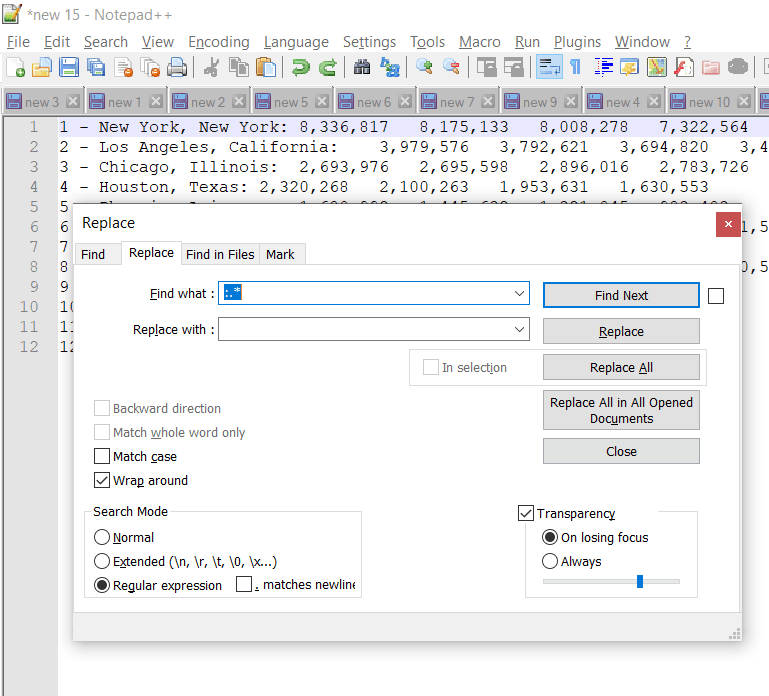Click the Replace All button
The height and width of the screenshot is (696, 769).
[621, 367]
